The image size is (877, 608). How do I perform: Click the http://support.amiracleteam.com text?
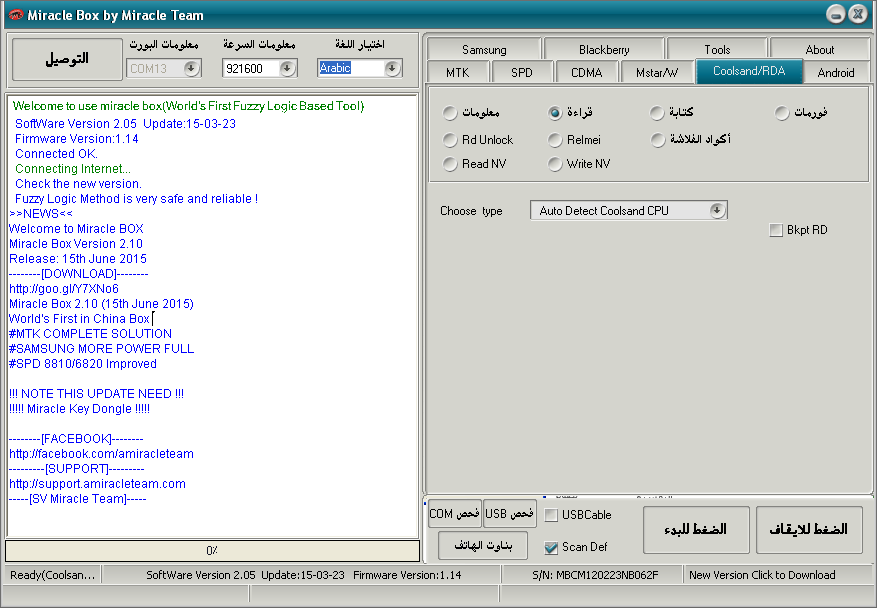pyautogui.click(x=97, y=484)
